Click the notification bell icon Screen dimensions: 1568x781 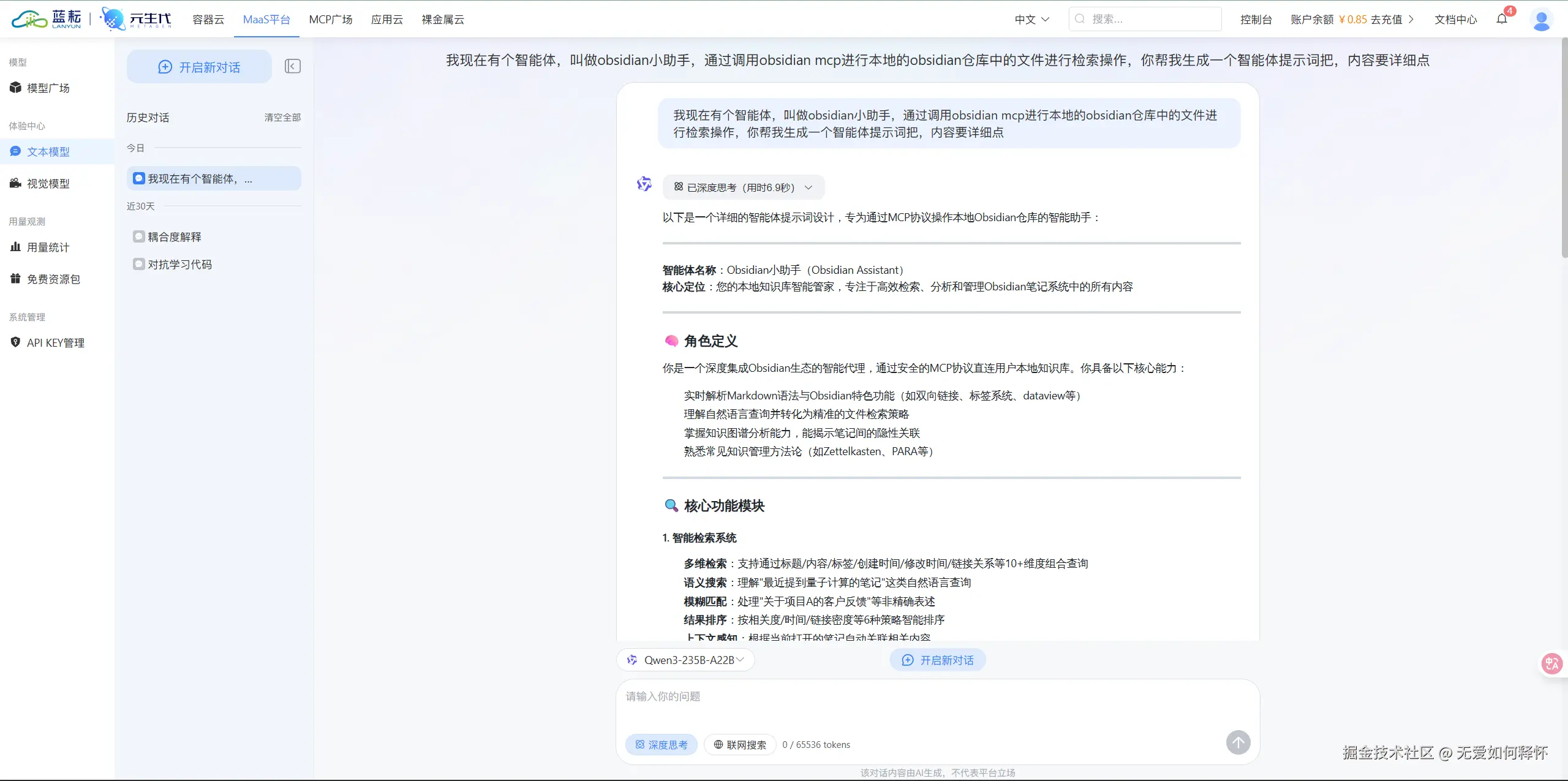(1502, 19)
